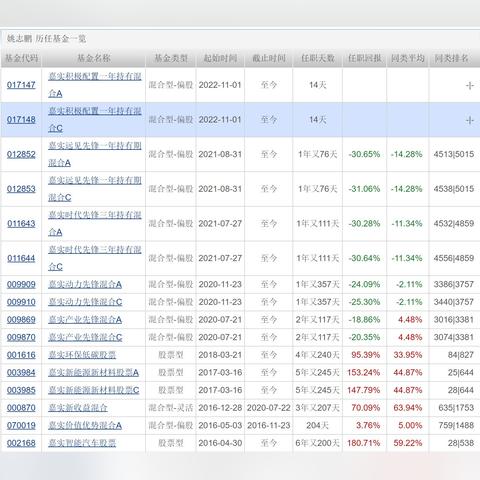Open 嘉实远见先锋一年持有期混合C fund name
The width and height of the screenshot is (480, 480).
point(95,189)
